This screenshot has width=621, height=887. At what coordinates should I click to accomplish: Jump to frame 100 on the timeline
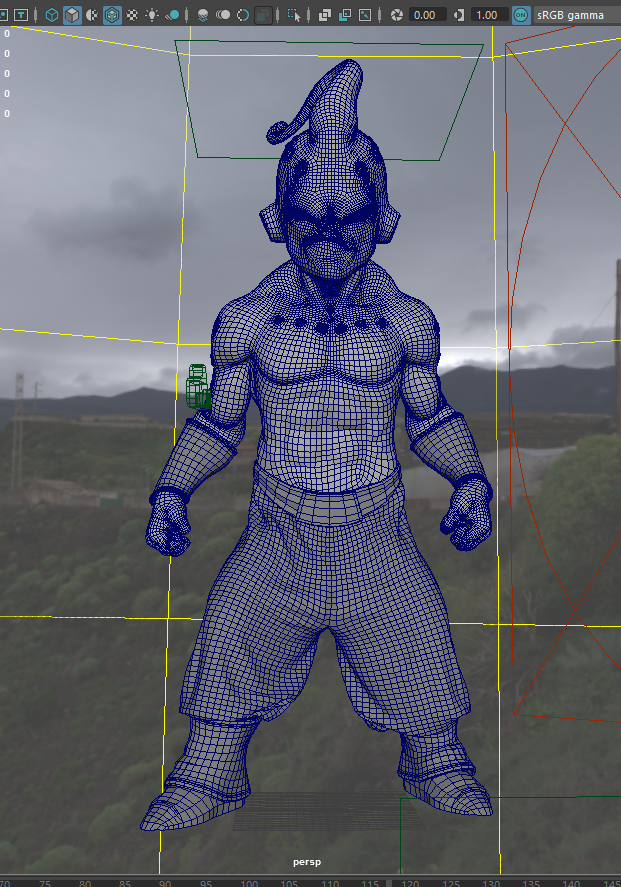[x=249, y=884]
